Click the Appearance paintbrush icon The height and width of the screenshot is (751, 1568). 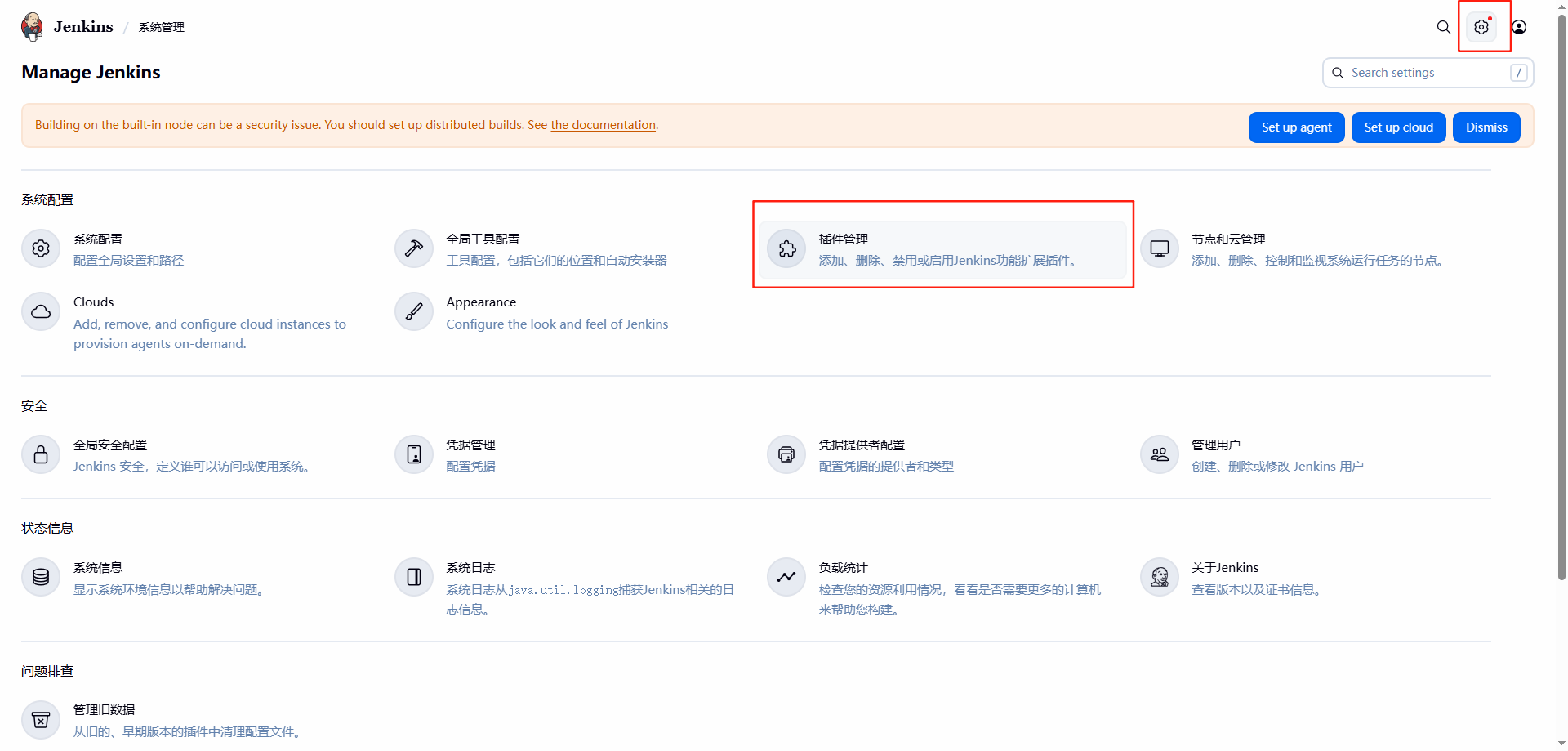[414, 311]
